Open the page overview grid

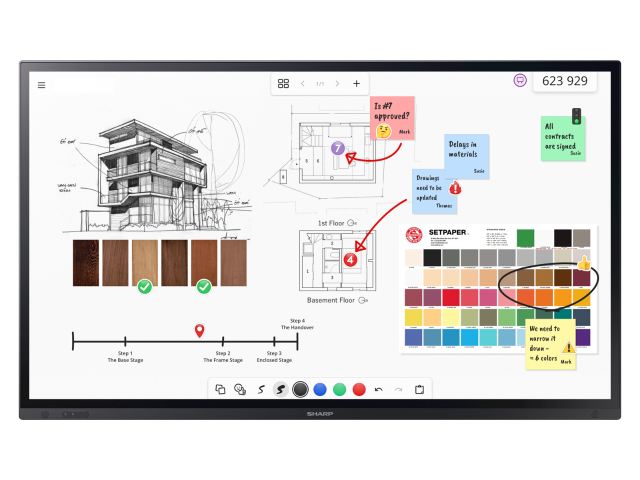click(x=283, y=84)
